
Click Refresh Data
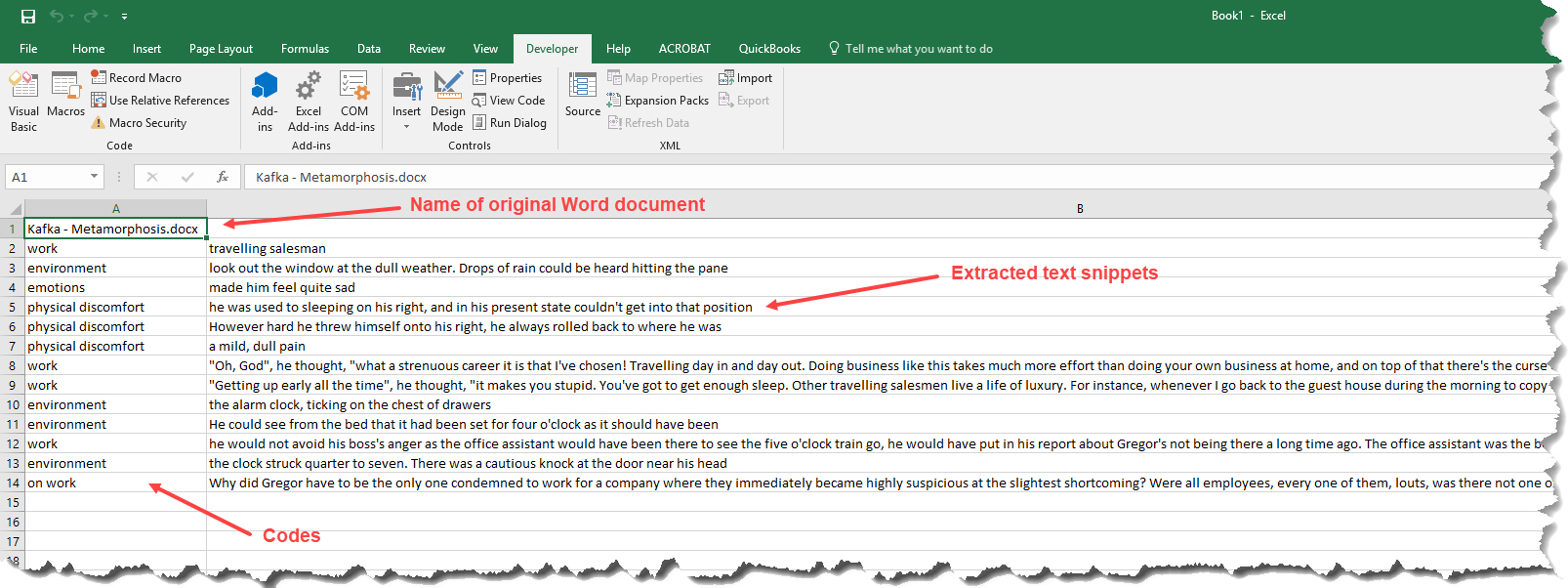[x=648, y=122]
